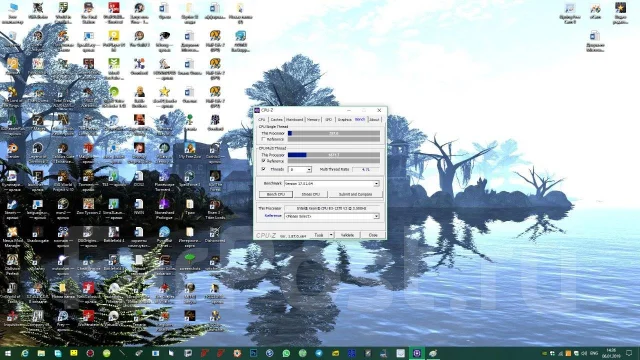Select the DOS2 desktop icon

pyautogui.click(x=139, y=179)
